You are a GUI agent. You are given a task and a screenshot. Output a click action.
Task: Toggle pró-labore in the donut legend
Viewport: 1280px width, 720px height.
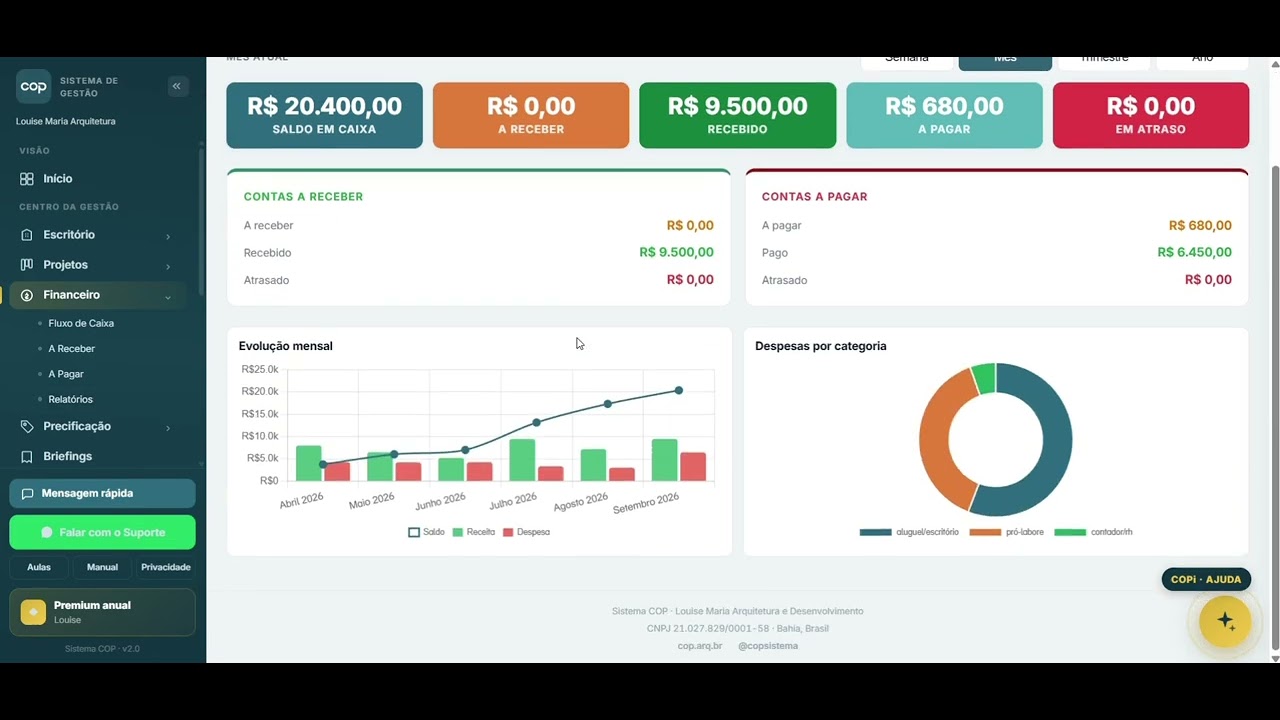tap(1007, 532)
